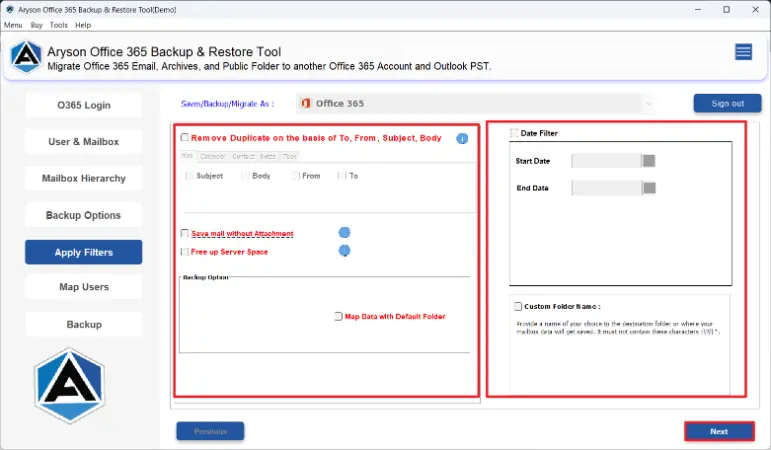Open the Help menu

(83, 25)
